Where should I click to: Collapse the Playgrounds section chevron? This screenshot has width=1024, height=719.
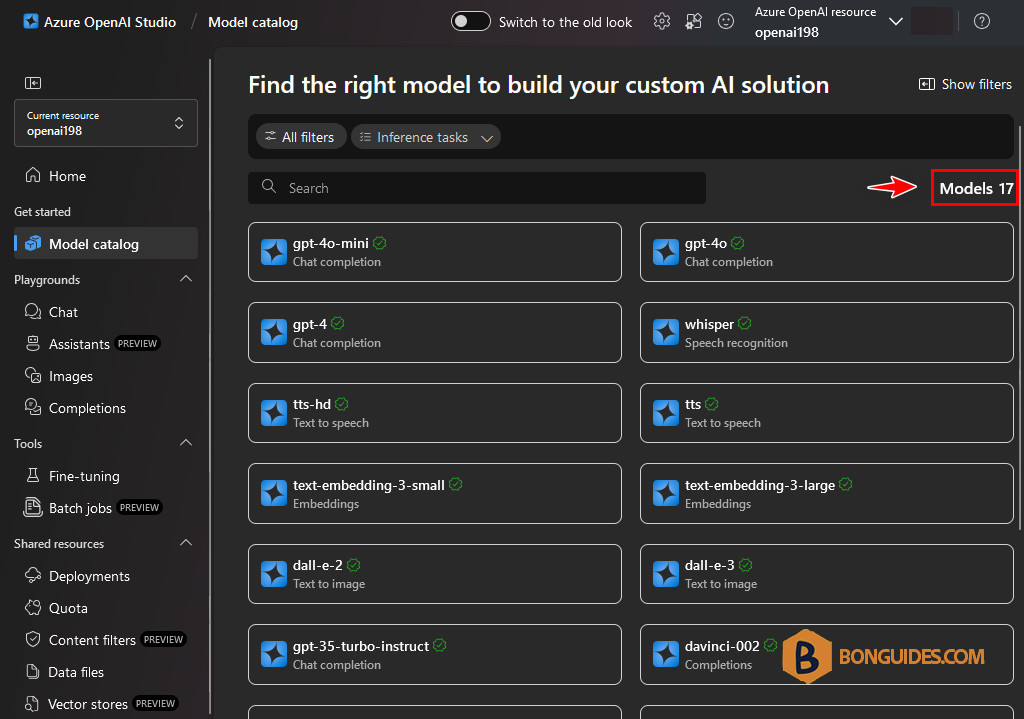[x=186, y=280]
